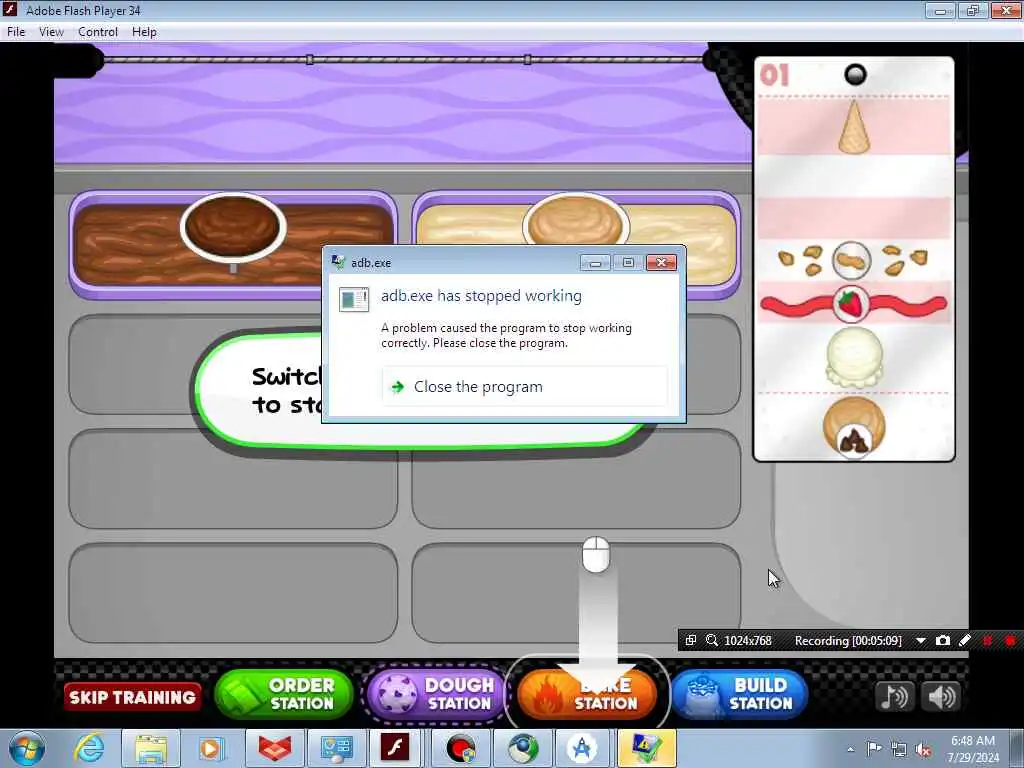Toggle the game music icon
This screenshot has width=1024, height=768.
tap(893, 696)
